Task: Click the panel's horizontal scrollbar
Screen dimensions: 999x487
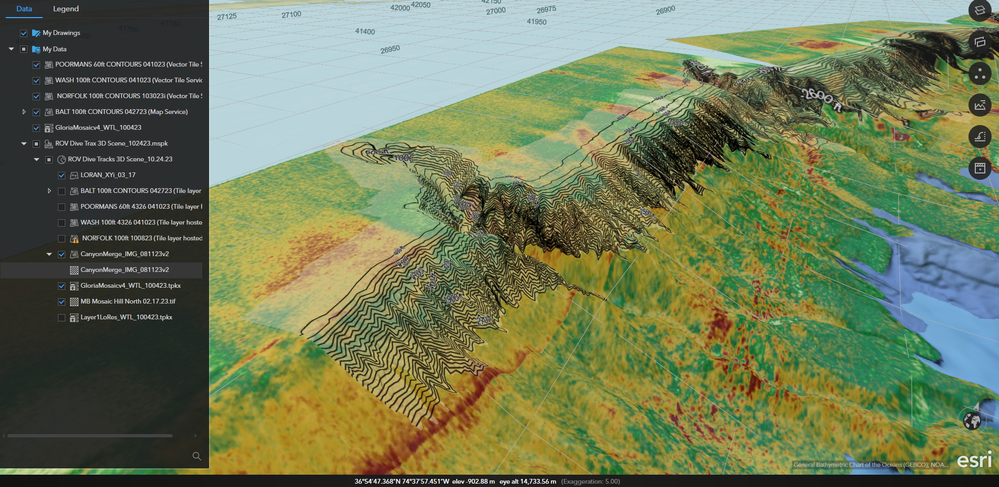Action: 90,436
